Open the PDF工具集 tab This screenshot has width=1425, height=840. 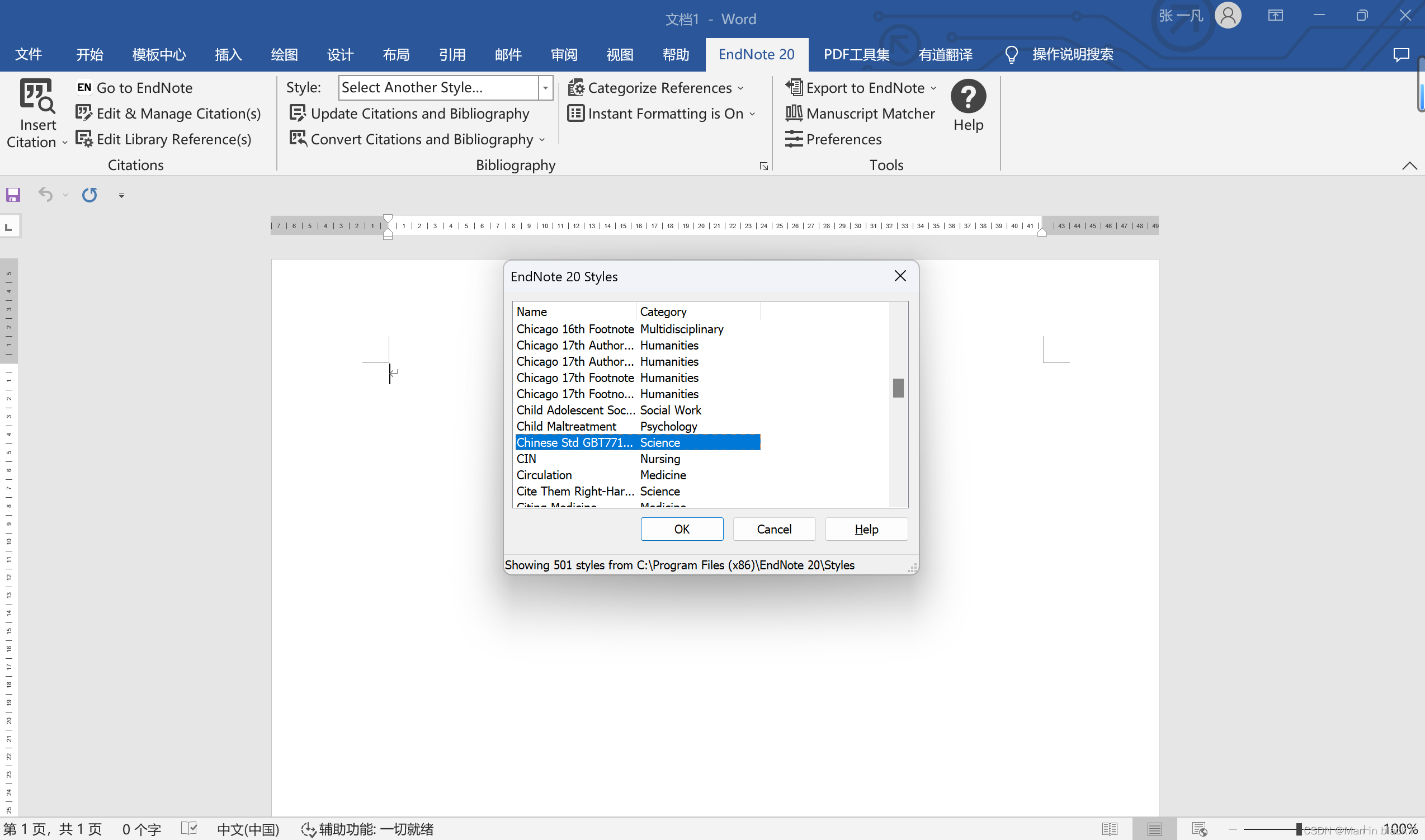856,54
